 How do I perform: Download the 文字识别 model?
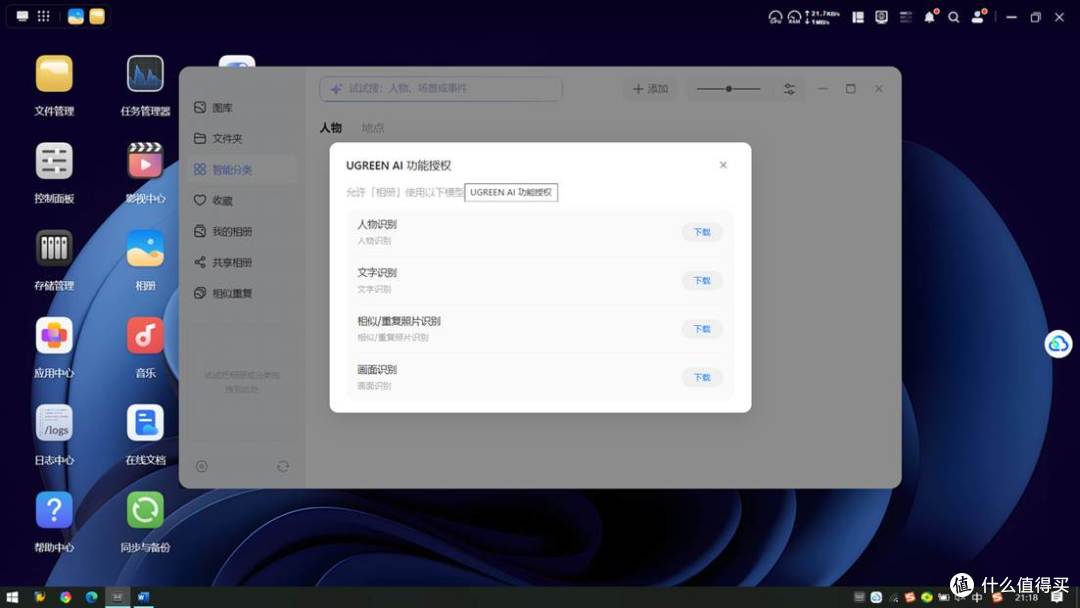(x=702, y=280)
